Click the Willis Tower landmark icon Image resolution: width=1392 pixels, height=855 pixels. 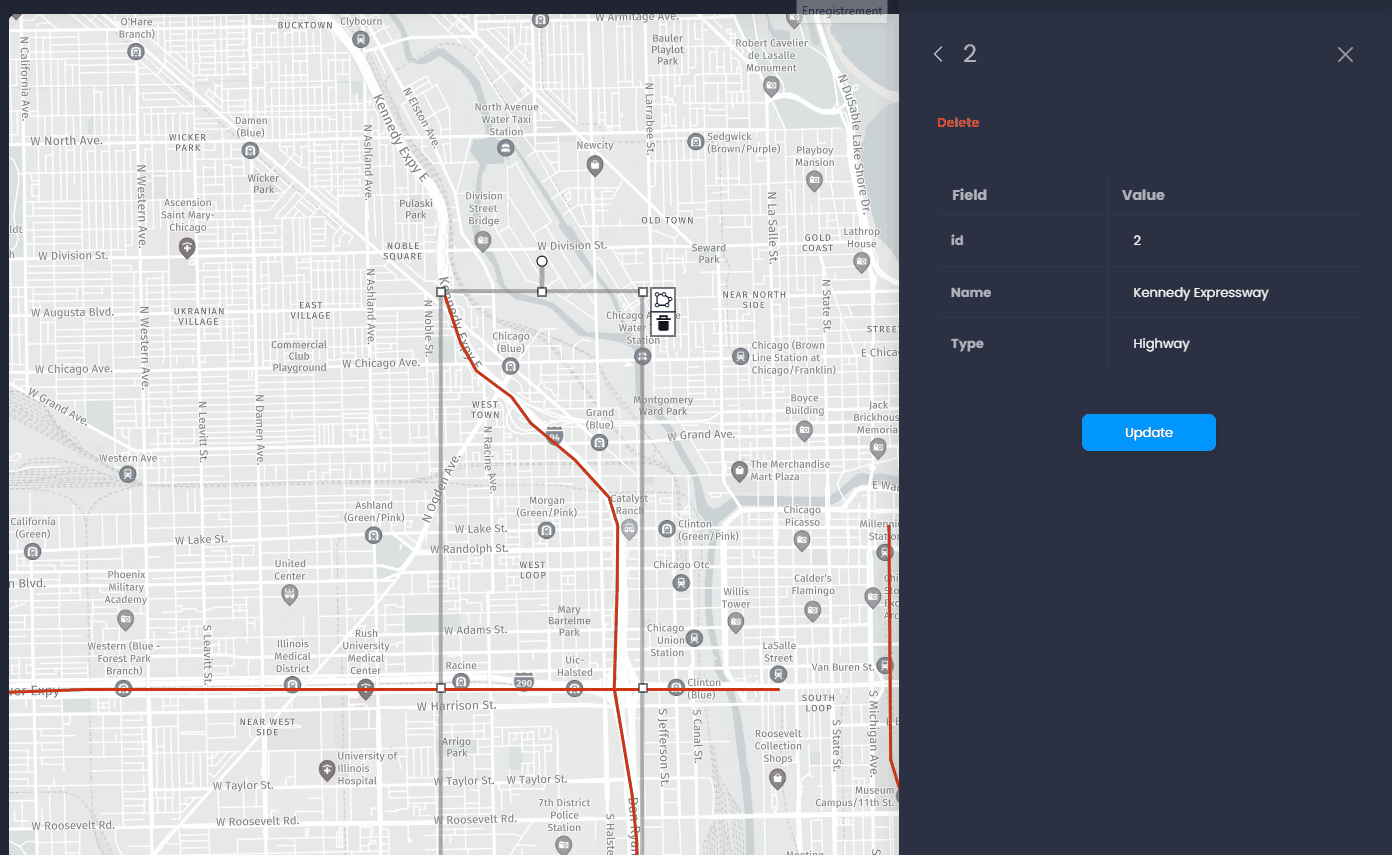pyautogui.click(x=736, y=622)
